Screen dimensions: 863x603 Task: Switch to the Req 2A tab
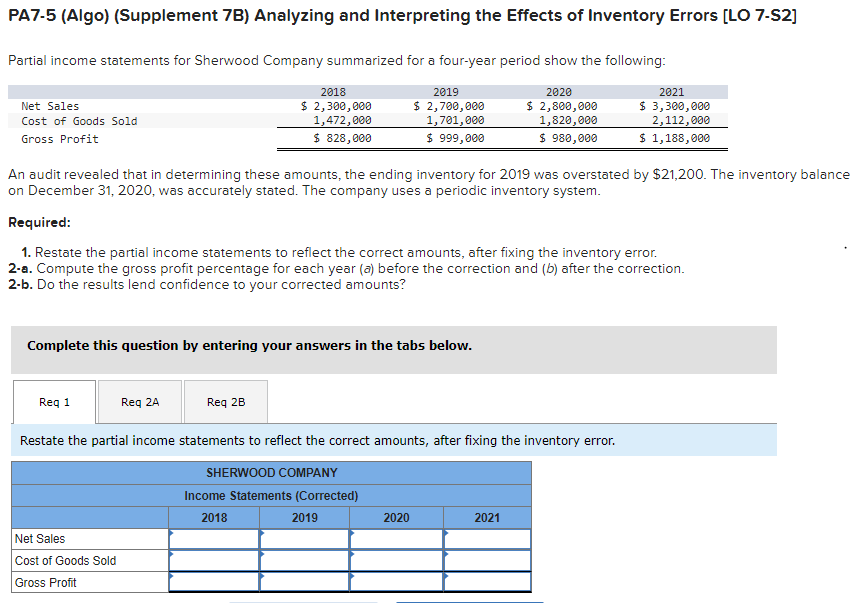pyautogui.click(x=139, y=401)
